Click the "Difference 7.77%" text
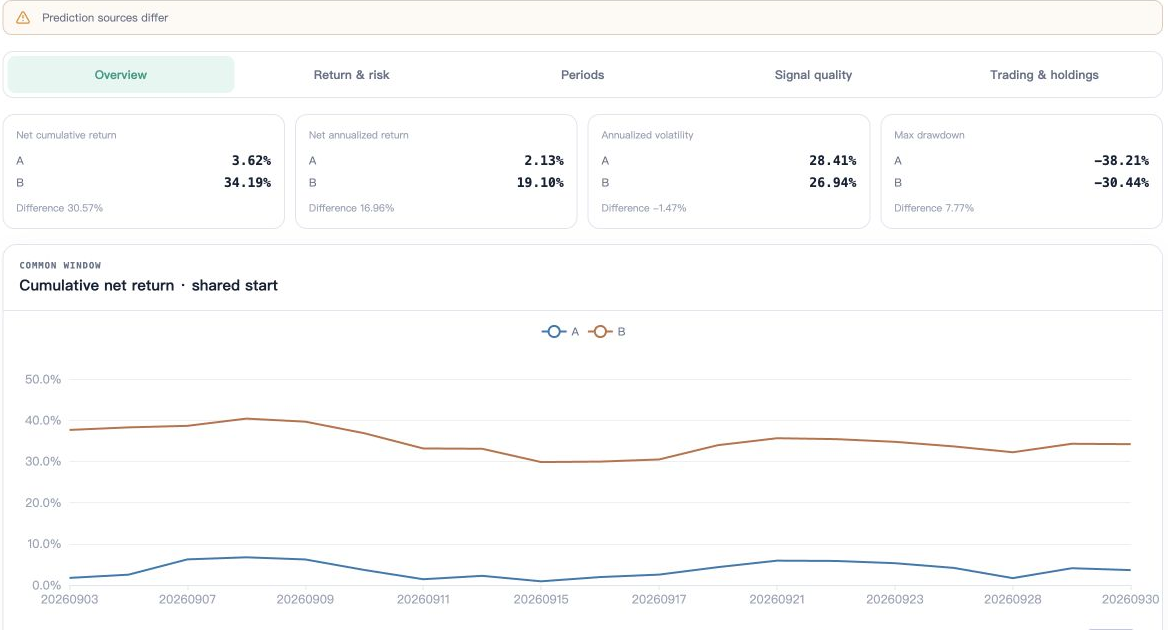This screenshot has height=630, width=1168. (934, 208)
